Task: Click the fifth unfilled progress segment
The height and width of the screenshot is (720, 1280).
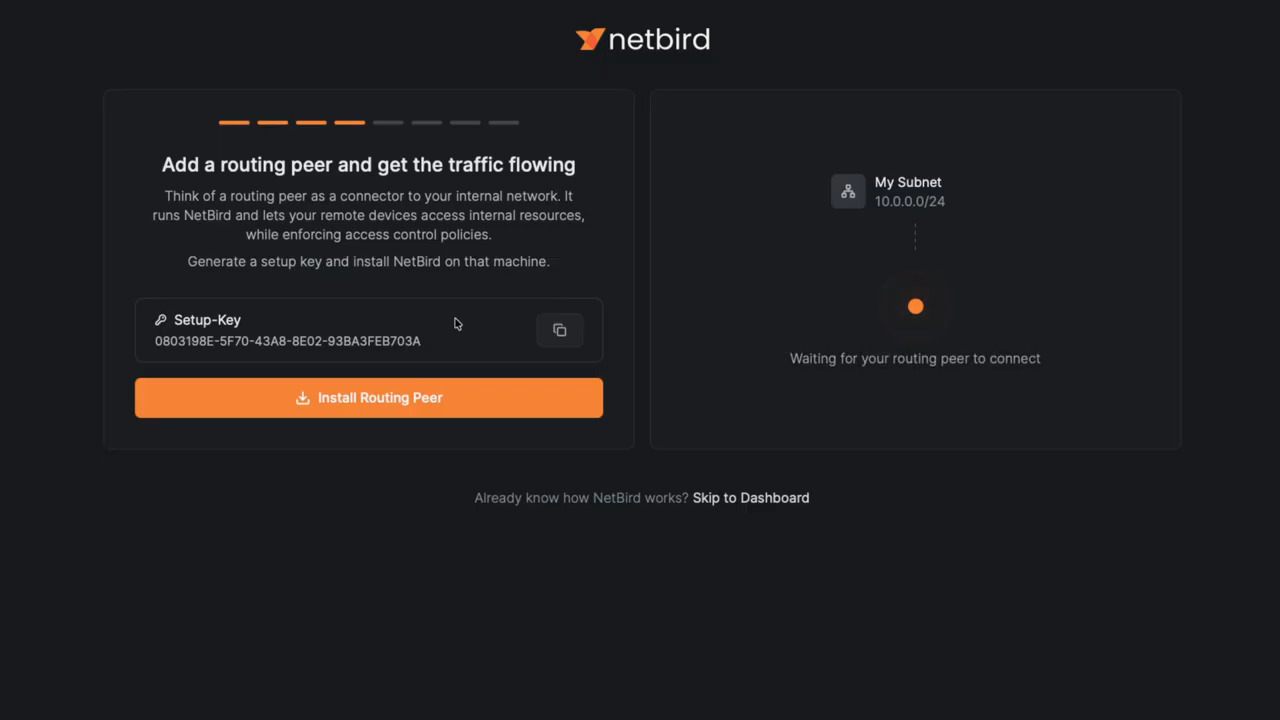Action: coord(388,122)
